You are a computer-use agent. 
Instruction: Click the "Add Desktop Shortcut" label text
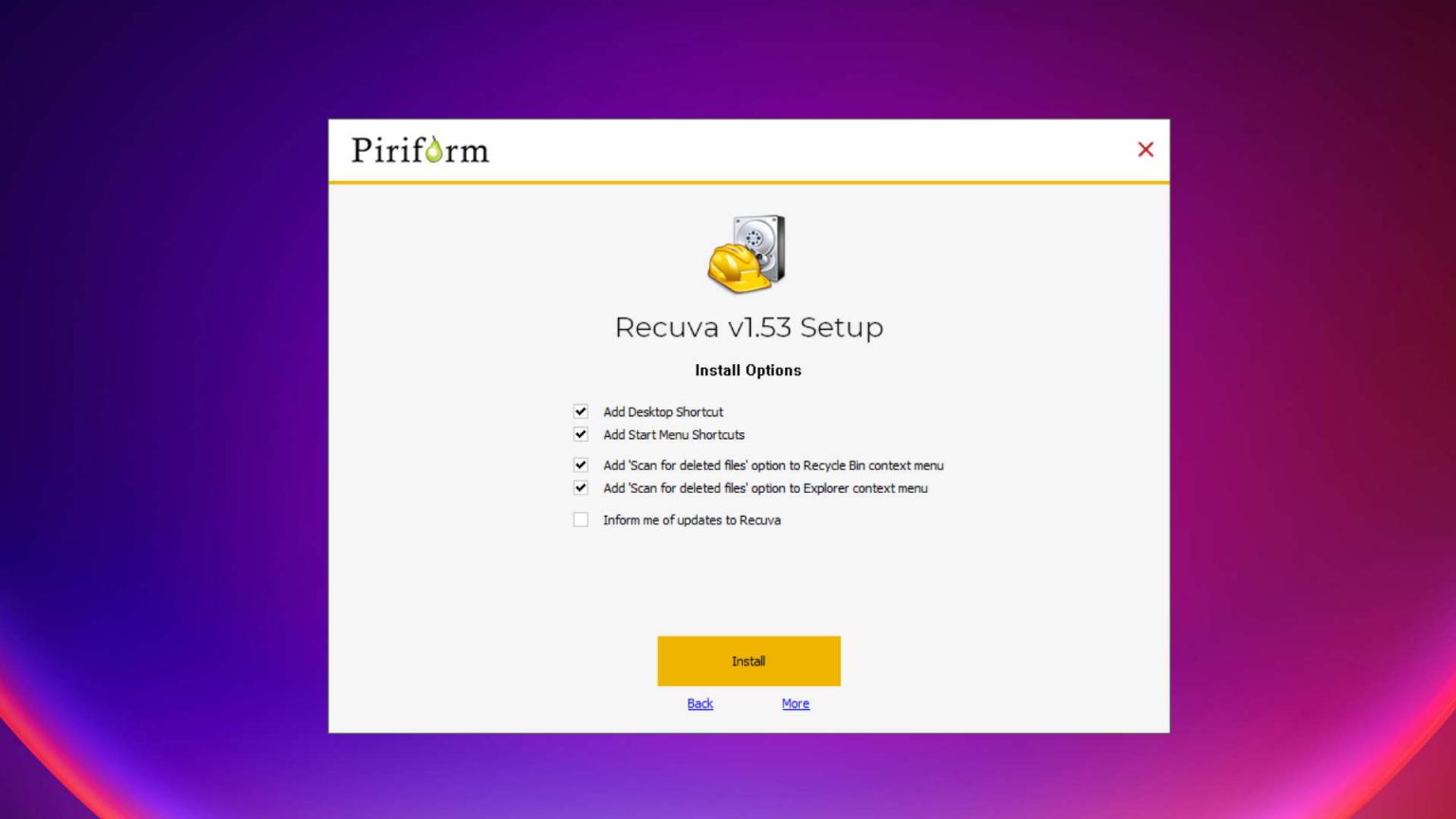(663, 411)
